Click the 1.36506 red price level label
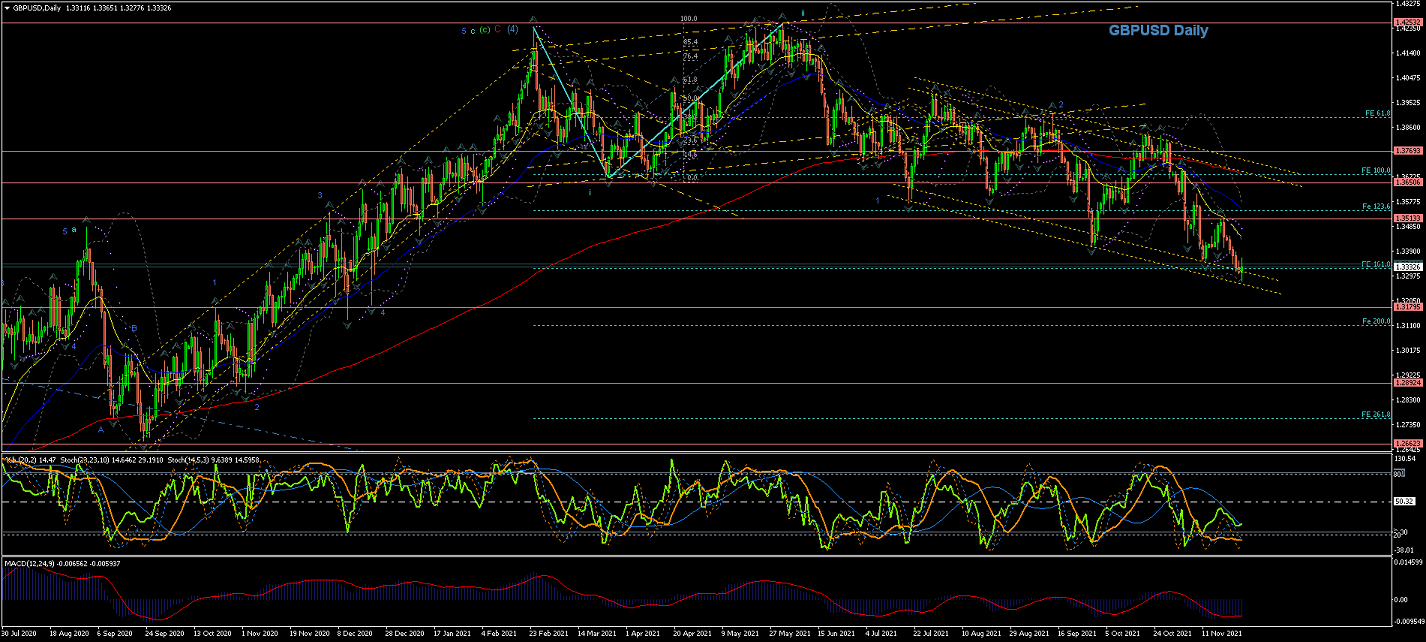 point(1408,183)
